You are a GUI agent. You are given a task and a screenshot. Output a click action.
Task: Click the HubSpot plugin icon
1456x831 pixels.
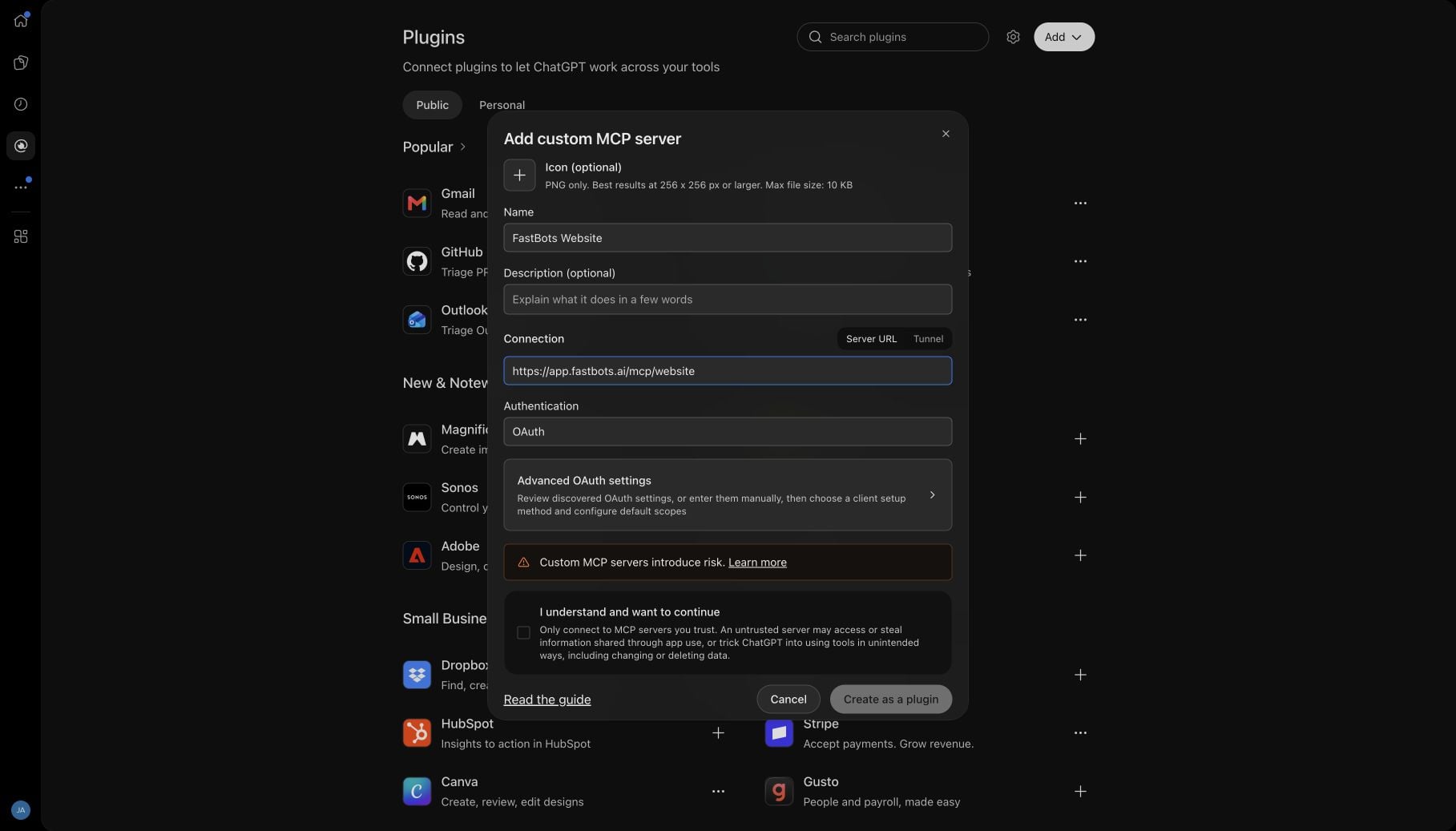[417, 733]
